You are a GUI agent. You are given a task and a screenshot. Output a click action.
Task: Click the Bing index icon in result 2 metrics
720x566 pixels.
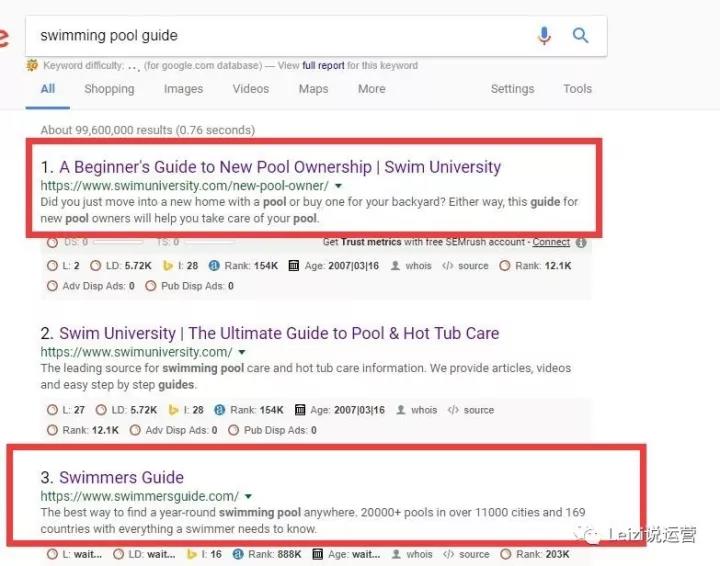coord(173,410)
